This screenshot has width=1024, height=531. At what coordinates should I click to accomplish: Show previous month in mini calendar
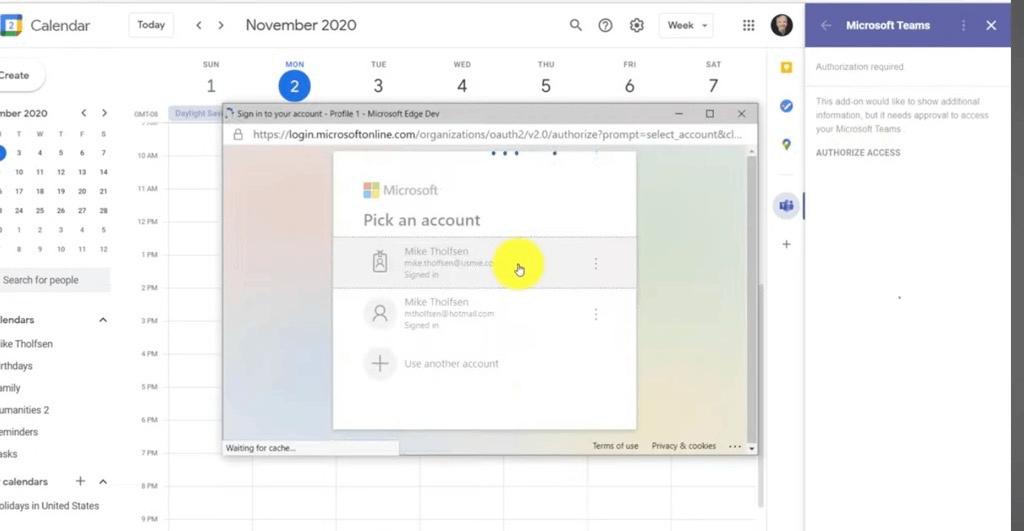click(x=84, y=113)
